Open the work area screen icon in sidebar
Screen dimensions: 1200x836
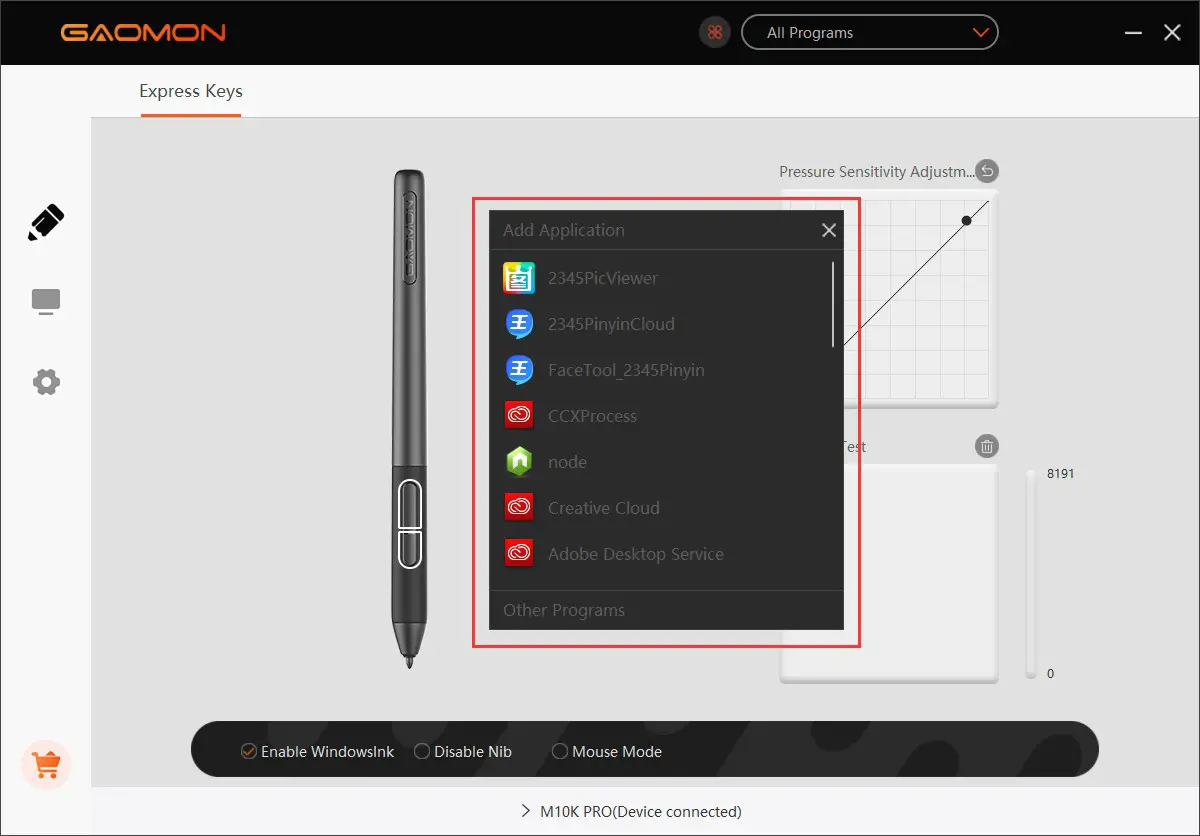46,301
